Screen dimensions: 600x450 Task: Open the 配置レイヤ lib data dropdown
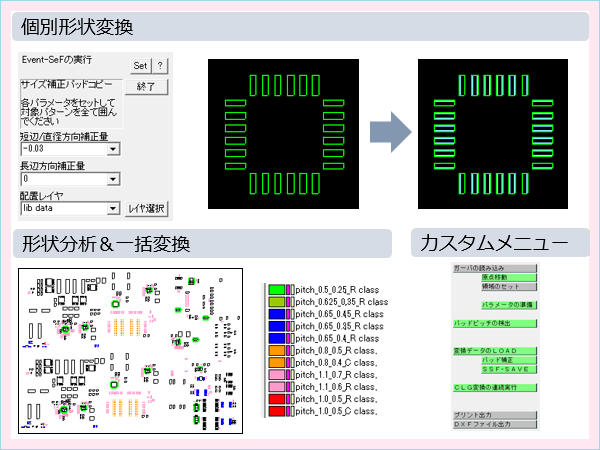pyautogui.click(x=114, y=209)
